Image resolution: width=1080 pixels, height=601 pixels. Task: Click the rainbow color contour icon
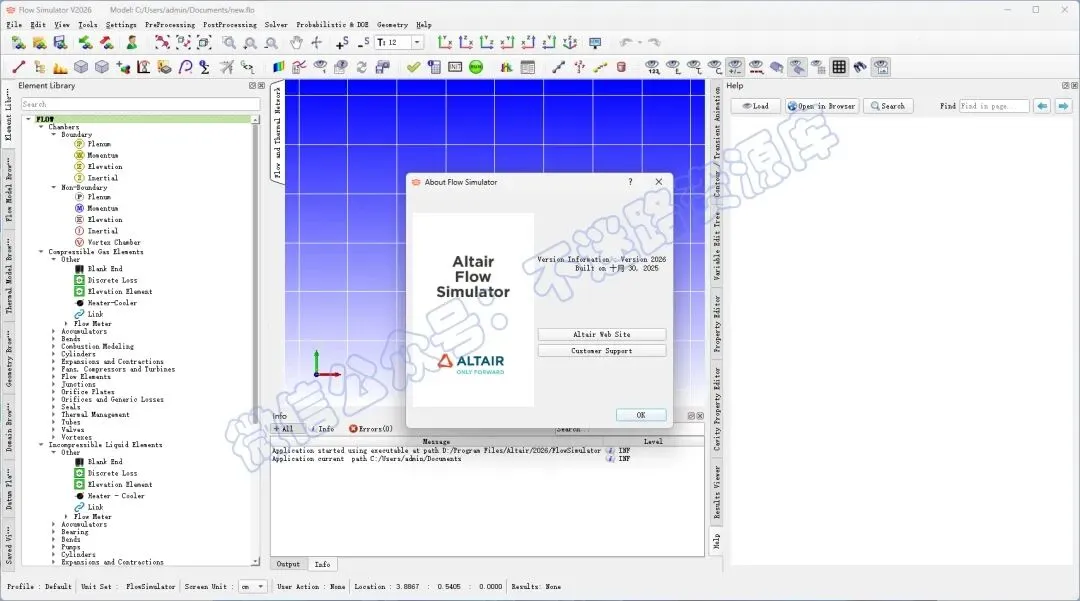[x=278, y=67]
